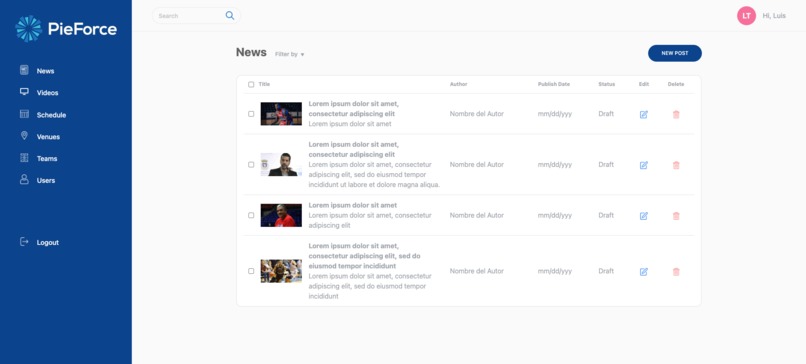The height and width of the screenshot is (364, 806).
Task: Edit the post with suited man thumbnail
Action: [644, 165]
